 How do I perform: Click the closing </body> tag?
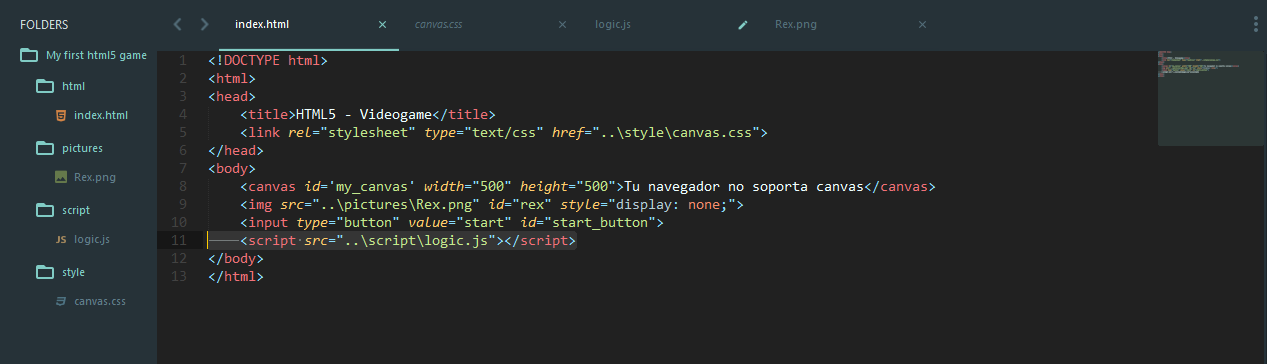coord(236,258)
